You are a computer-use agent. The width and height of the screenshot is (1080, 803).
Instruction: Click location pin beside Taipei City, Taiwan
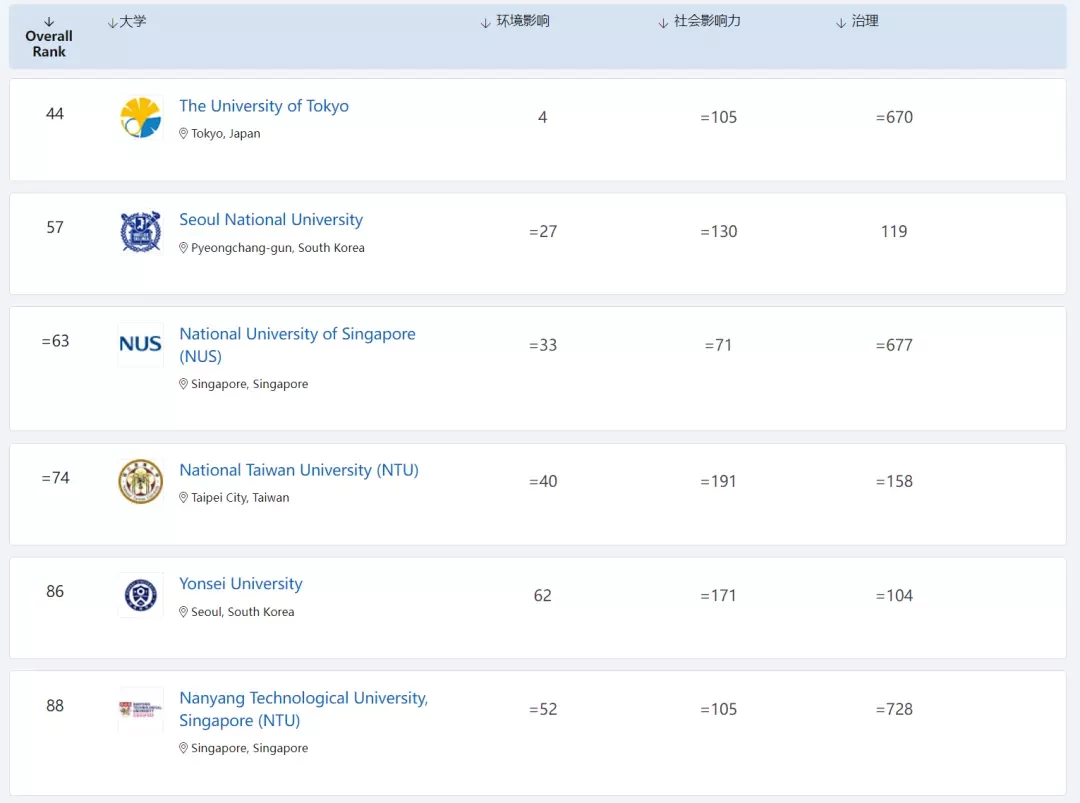point(183,498)
